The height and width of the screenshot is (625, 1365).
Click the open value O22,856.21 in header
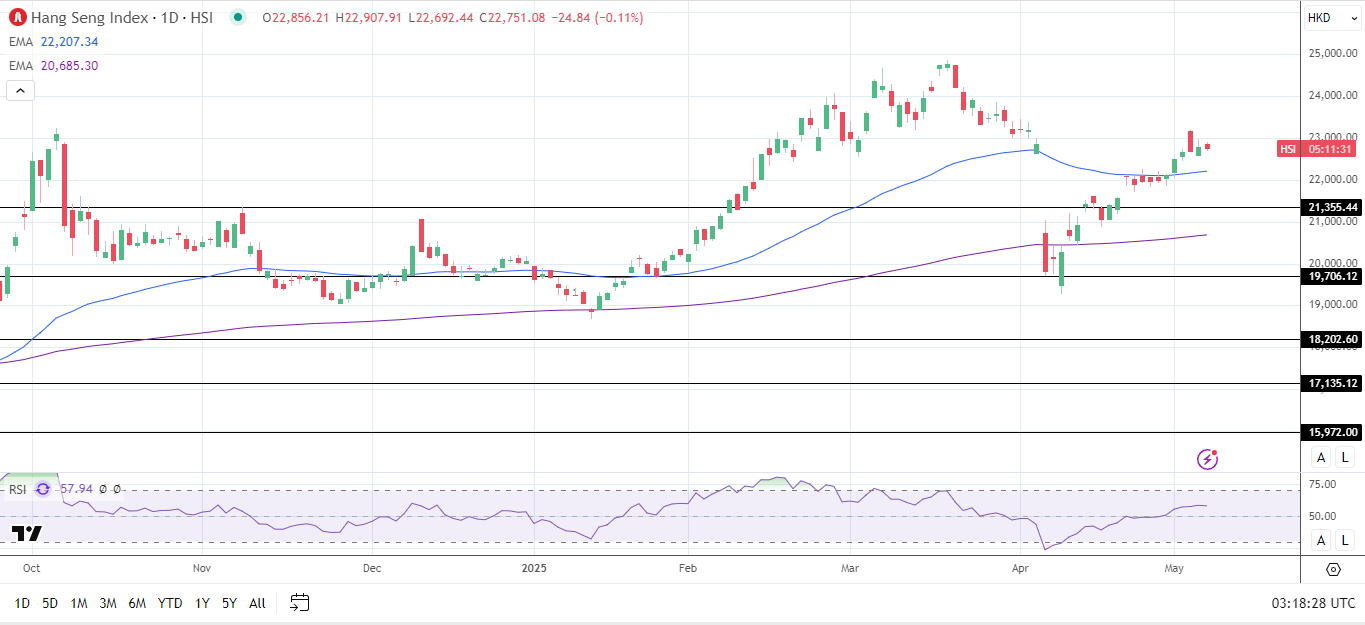pyautogui.click(x=296, y=18)
